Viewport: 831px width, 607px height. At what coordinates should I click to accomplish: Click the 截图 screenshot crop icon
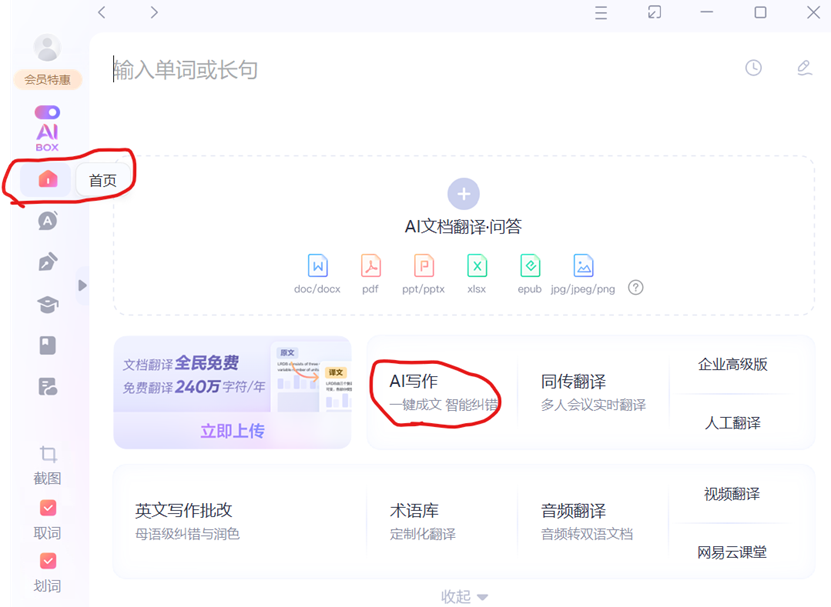[x=47, y=455]
